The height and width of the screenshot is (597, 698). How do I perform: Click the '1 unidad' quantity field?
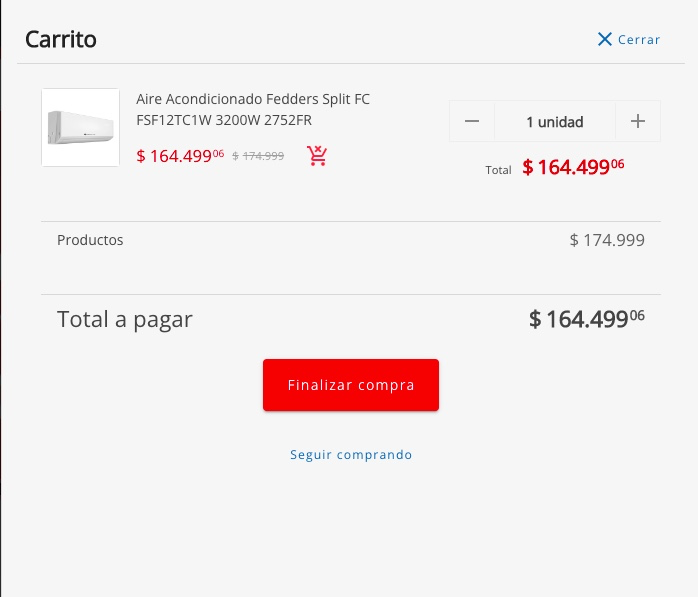[555, 122]
